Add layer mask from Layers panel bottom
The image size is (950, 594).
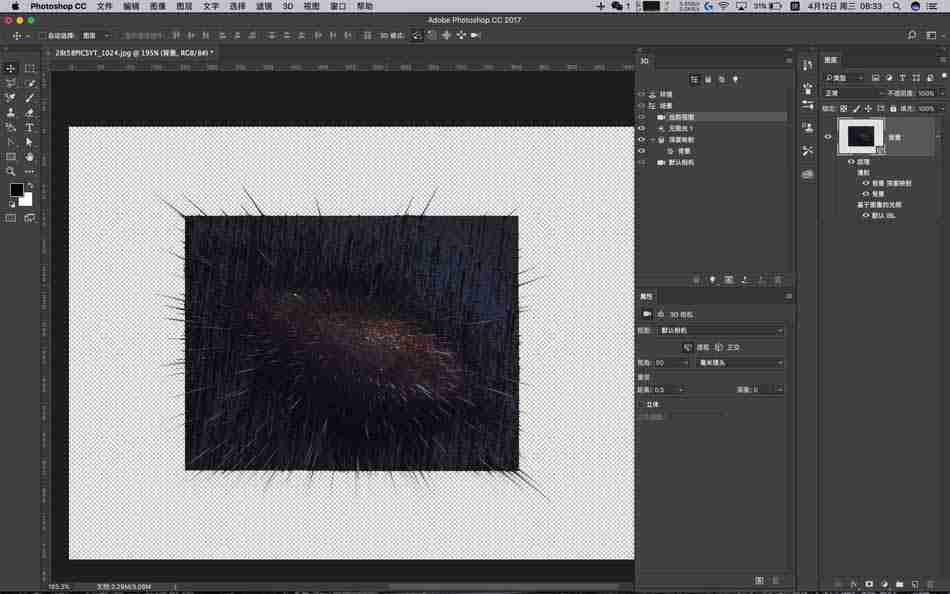tap(869, 584)
